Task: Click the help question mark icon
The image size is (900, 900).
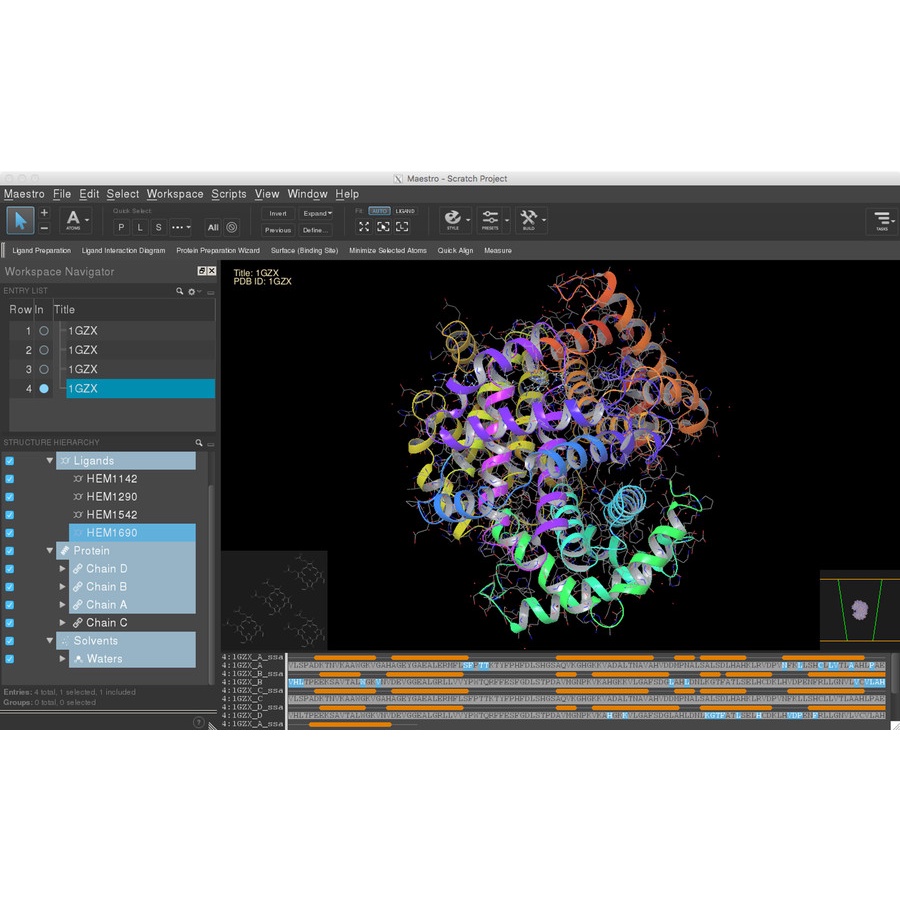Action: 198,722
